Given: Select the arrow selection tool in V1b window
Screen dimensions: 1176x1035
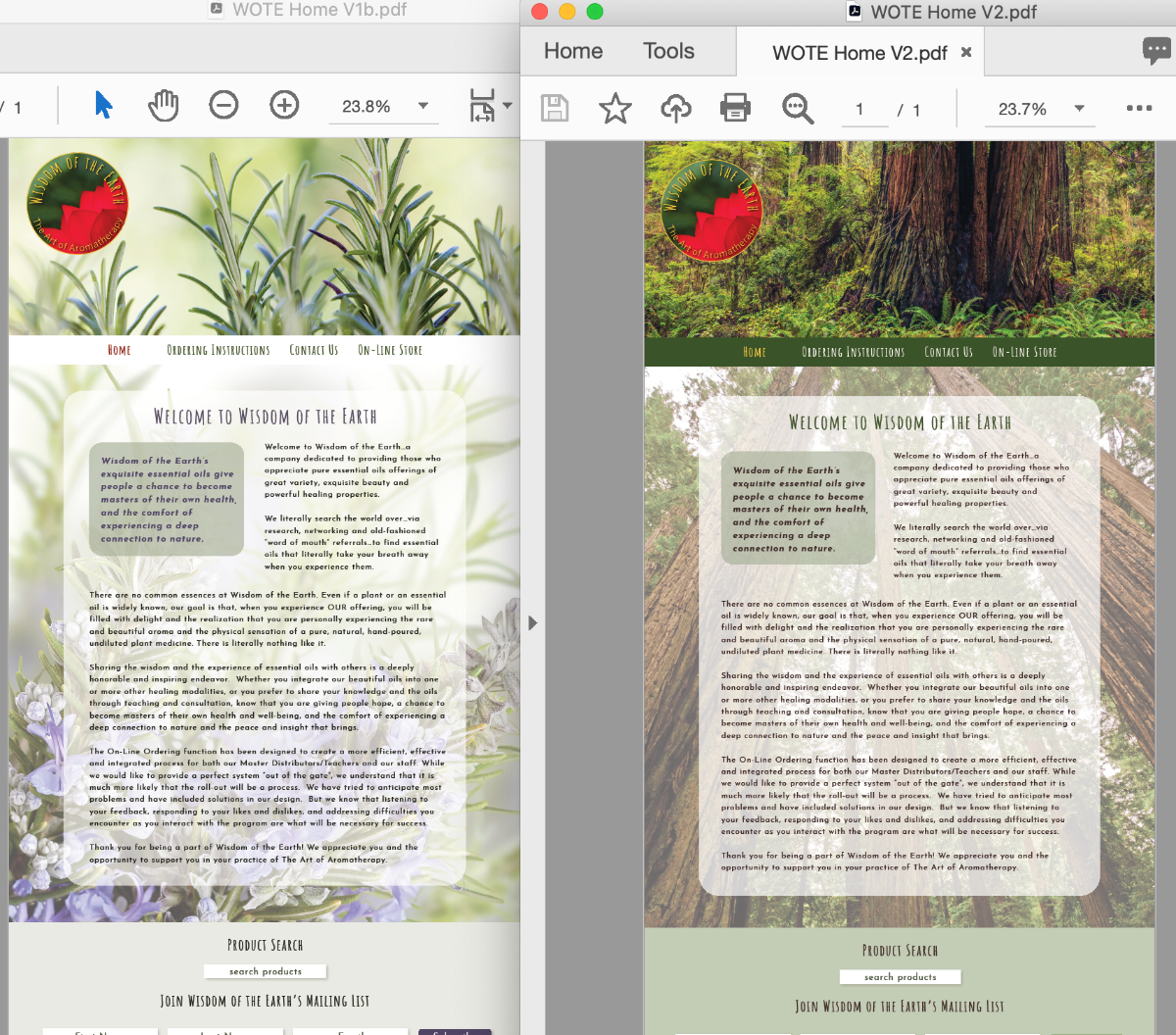Looking at the screenshot, I should coord(103,104).
